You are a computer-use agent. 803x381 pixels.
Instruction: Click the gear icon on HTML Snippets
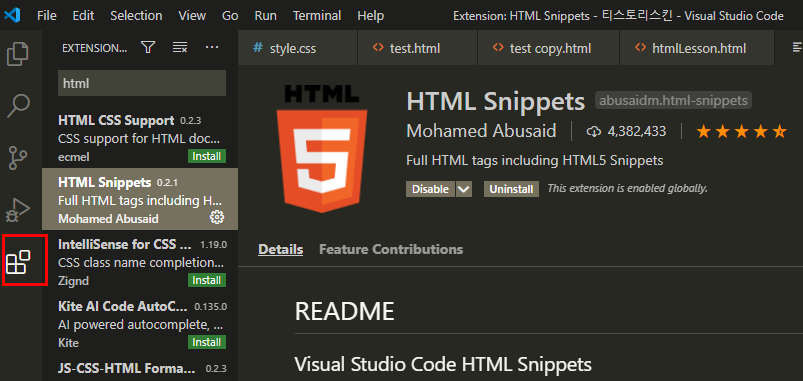(217, 217)
